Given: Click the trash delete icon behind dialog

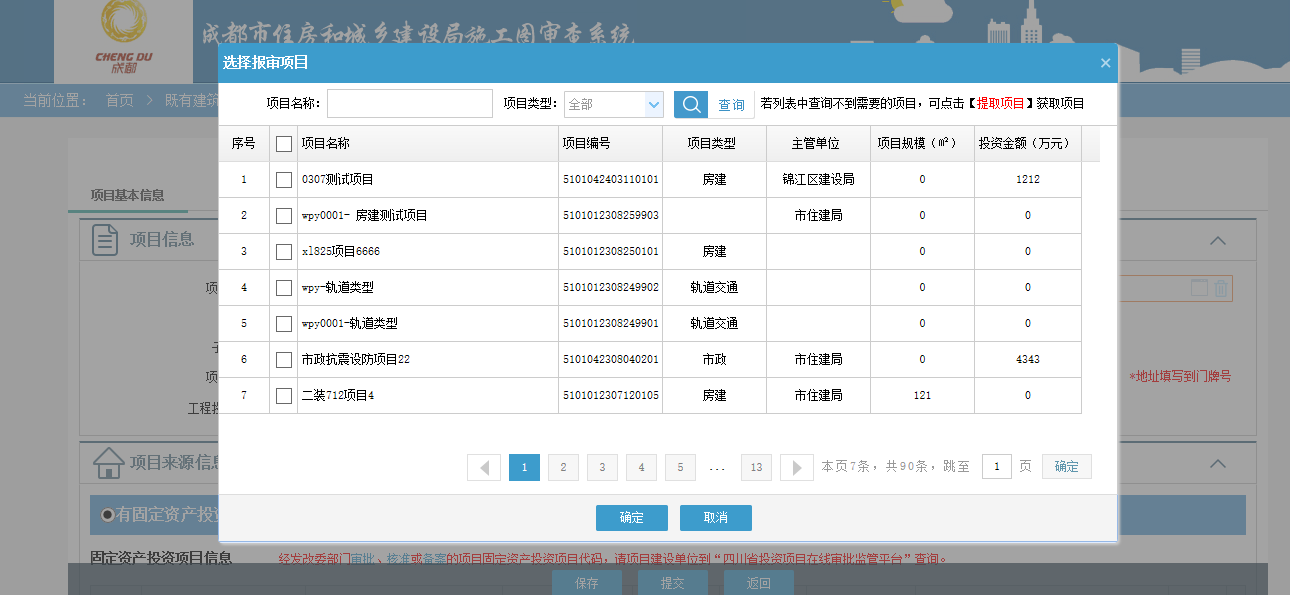Looking at the screenshot, I should tap(1221, 289).
